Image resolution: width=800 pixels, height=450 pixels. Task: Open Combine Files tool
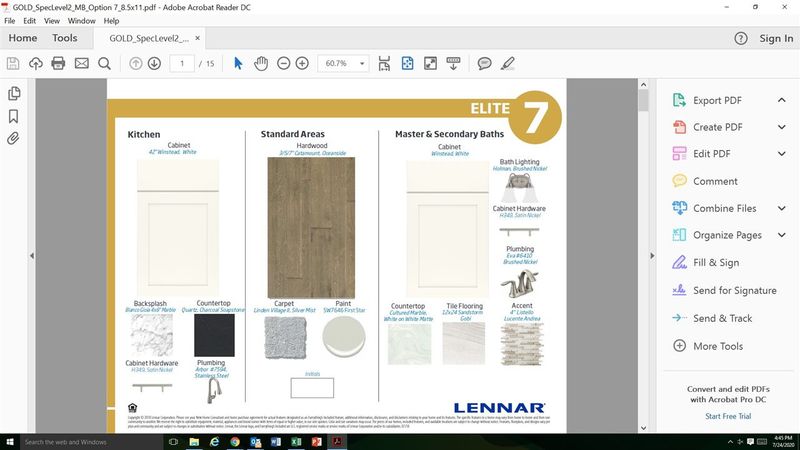[x=723, y=208]
